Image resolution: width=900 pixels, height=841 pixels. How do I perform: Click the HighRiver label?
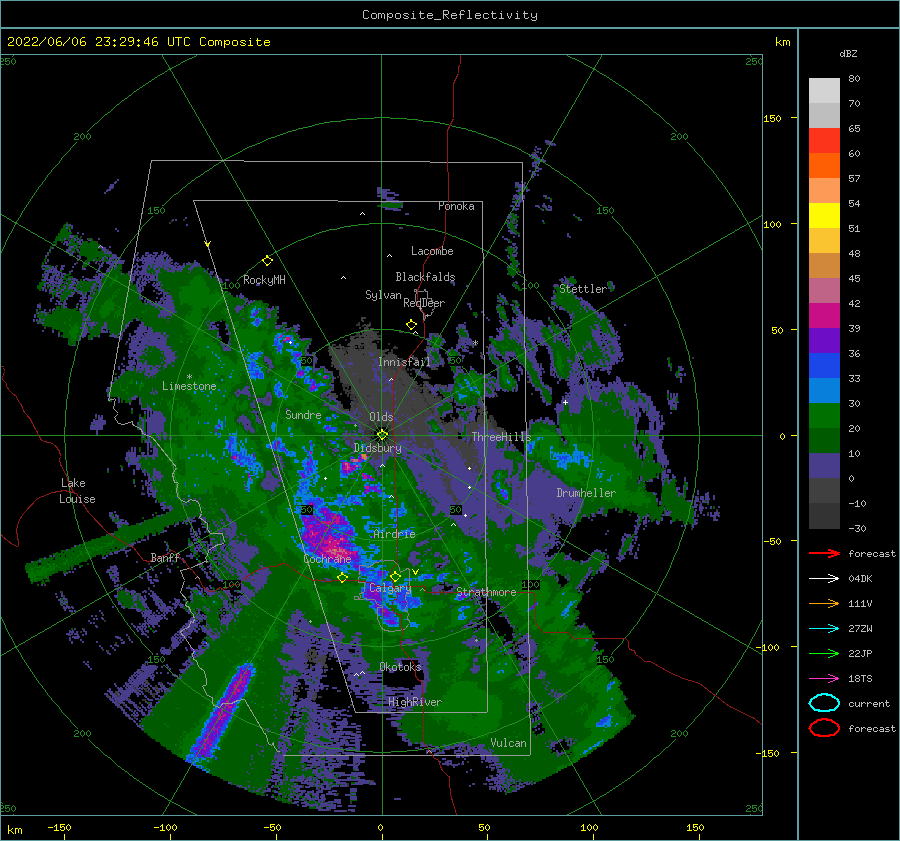point(415,702)
